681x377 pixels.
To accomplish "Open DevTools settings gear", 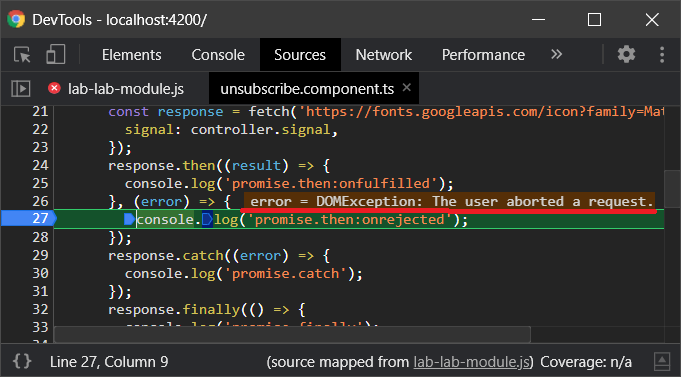I will (x=626, y=55).
